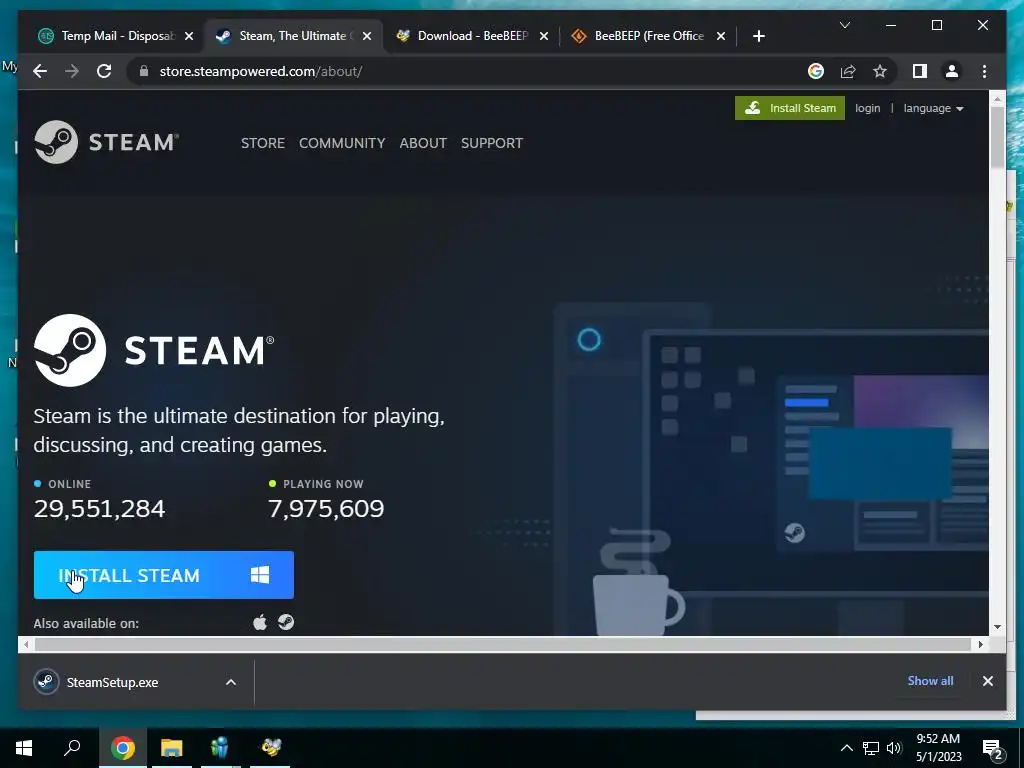Click the scroll right arrow
Viewport: 1024px width, 768px height.
[980, 645]
